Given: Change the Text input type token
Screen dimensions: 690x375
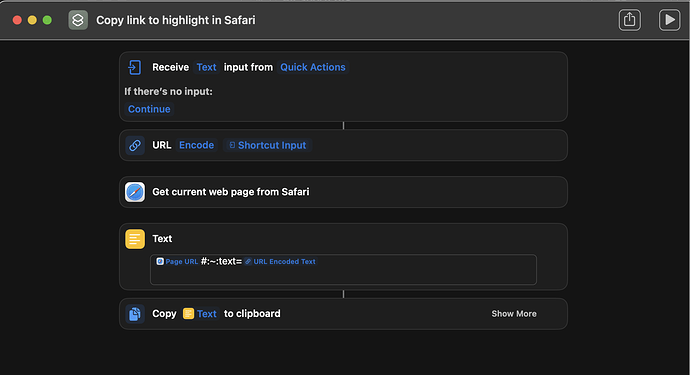Looking at the screenshot, I should pos(206,67).
